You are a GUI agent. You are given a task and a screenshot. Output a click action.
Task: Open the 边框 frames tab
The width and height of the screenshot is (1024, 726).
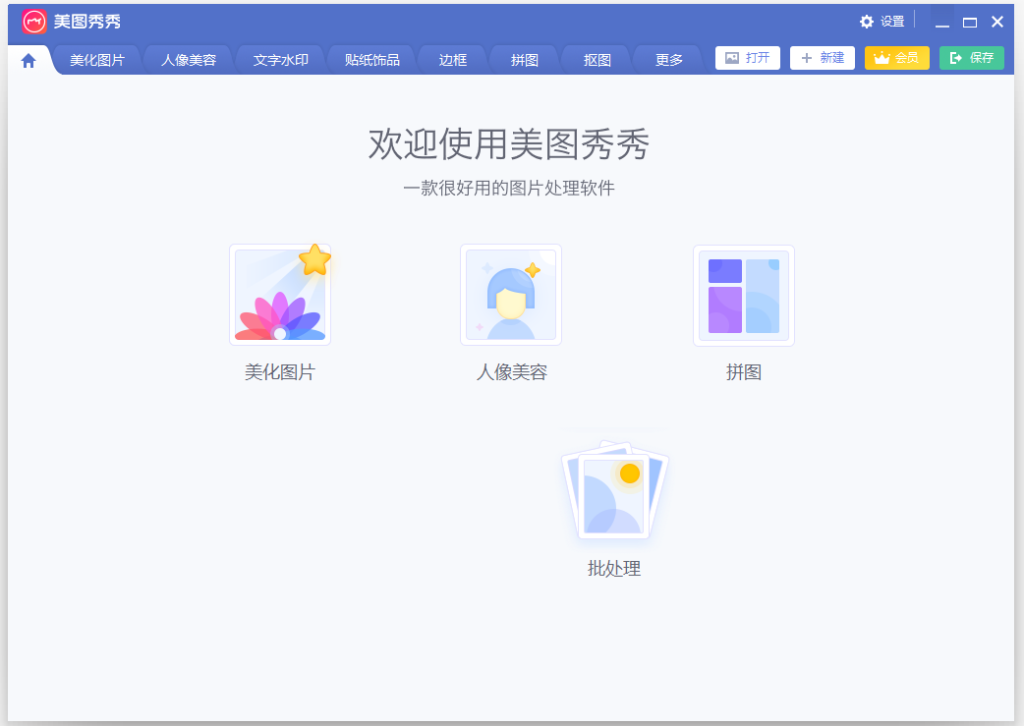452,58
